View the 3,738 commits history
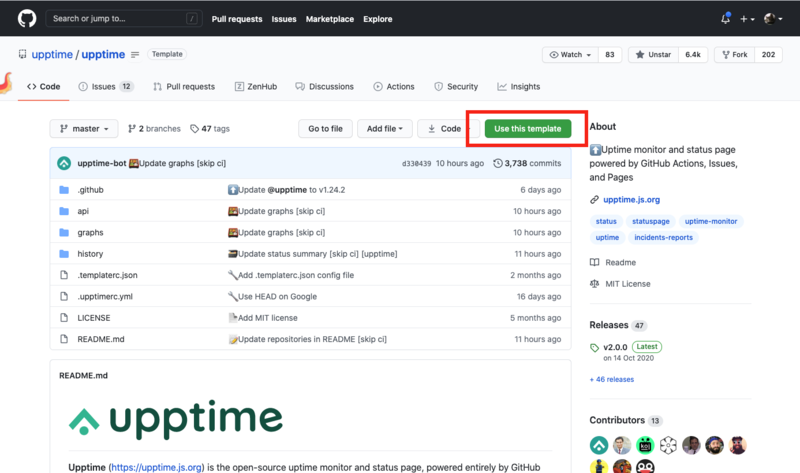The width and height of the screenshot is (800, 473). [x=527, y=163]
